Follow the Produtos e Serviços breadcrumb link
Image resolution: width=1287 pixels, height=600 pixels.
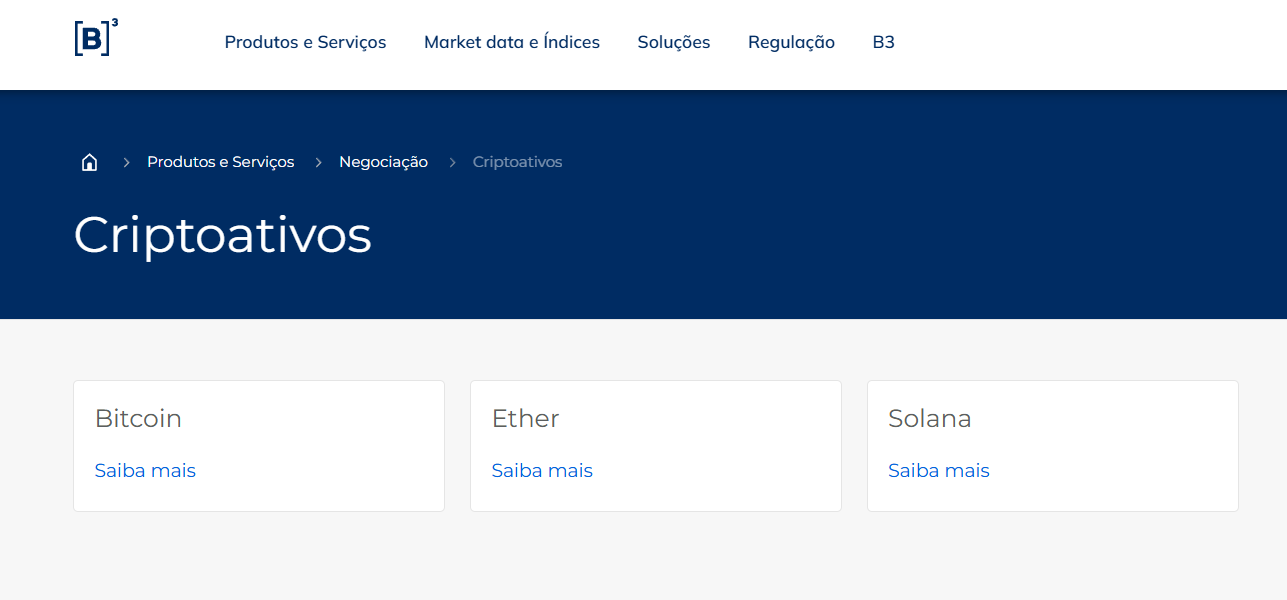pyautogui.click(x=220, y=162)
